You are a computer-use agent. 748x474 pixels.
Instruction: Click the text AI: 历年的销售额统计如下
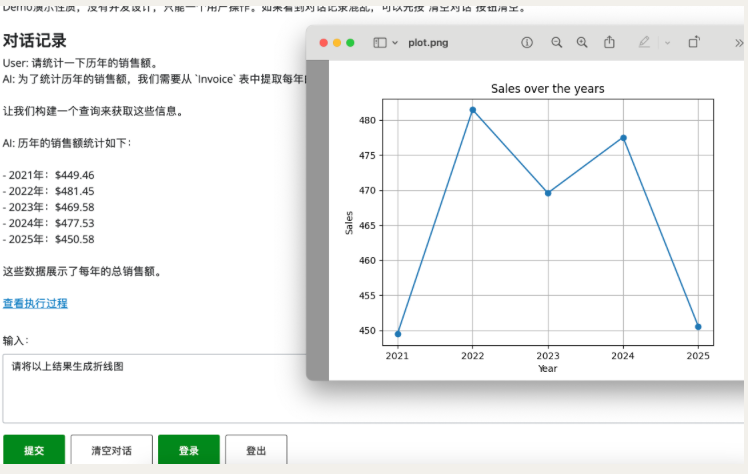coord(67,143)
